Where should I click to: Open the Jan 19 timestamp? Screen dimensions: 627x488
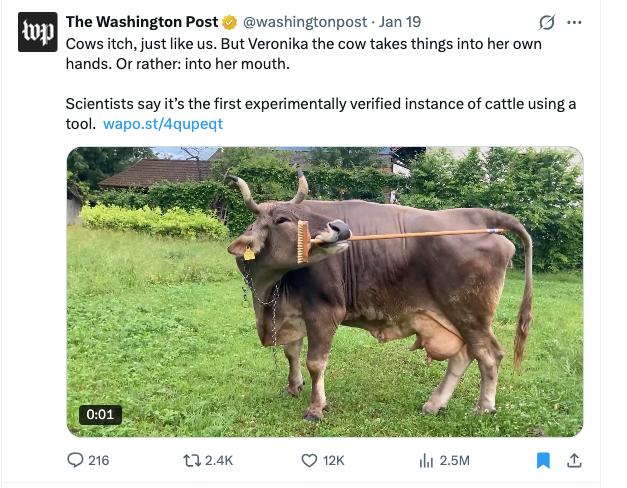400,22
